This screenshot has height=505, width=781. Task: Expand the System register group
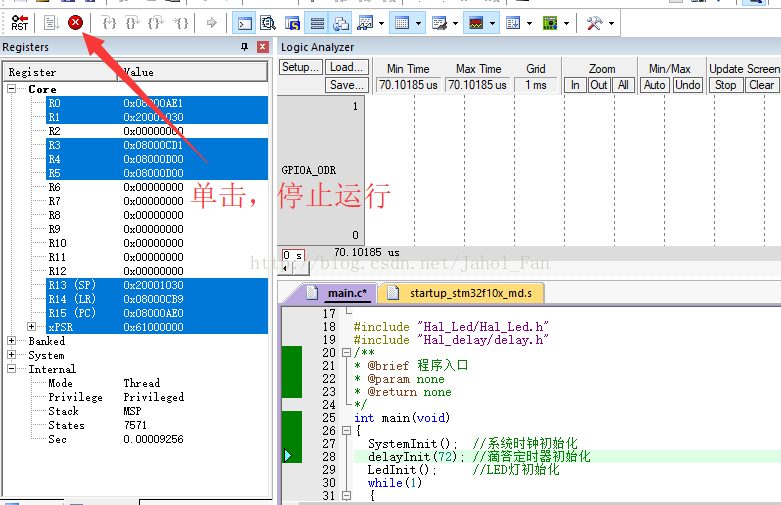click(x=11, y=355)
